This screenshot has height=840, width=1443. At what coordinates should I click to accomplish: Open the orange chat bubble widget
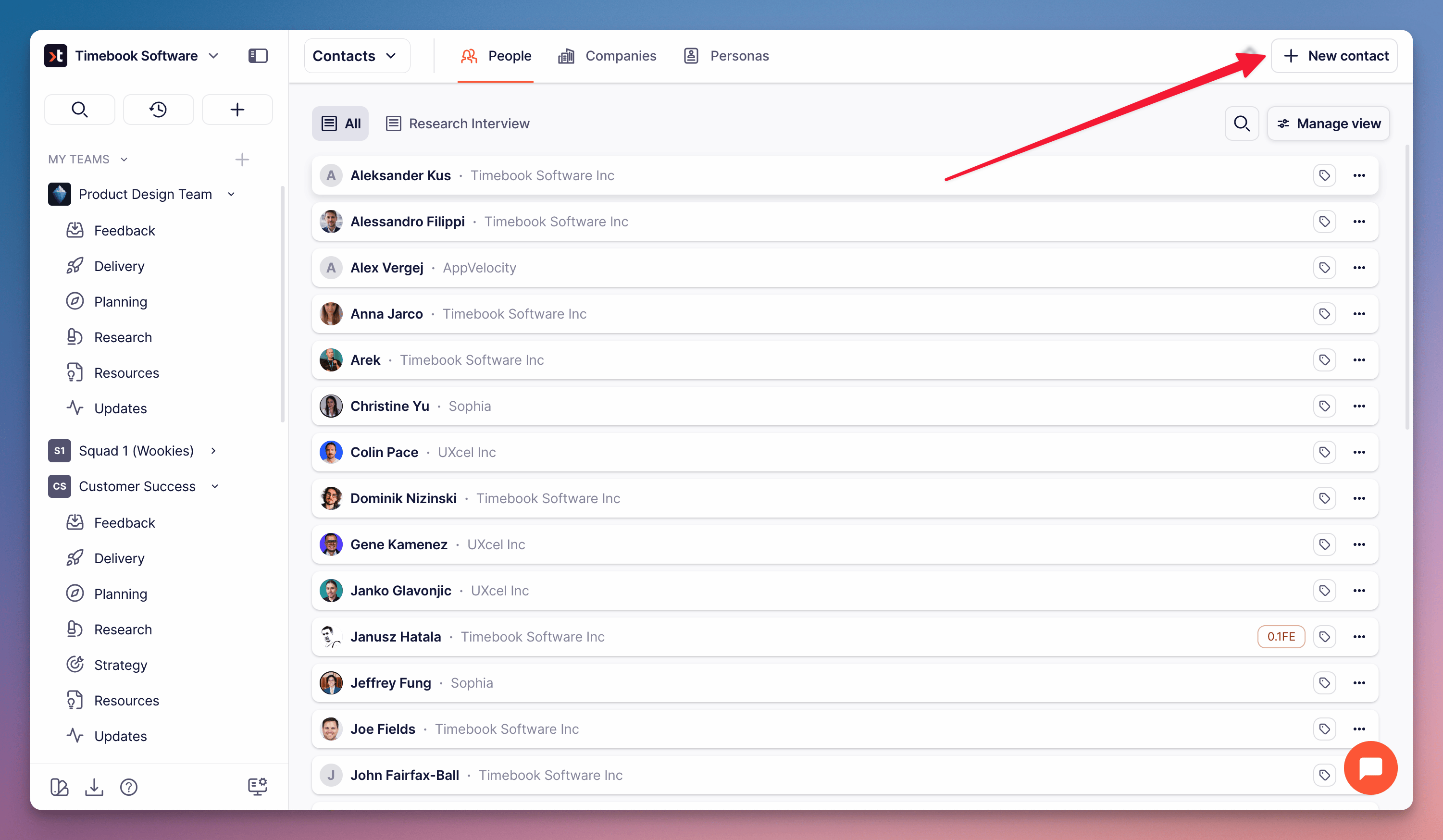pos(1370,767)
